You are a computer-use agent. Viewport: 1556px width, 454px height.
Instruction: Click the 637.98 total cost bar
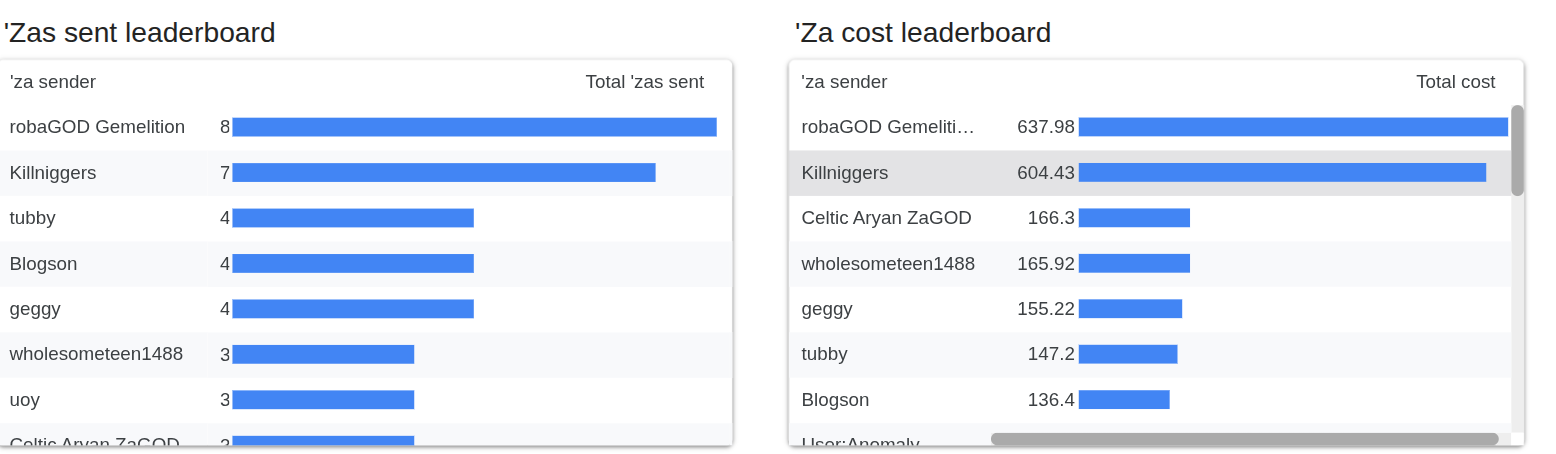(x=1292, y=127)
